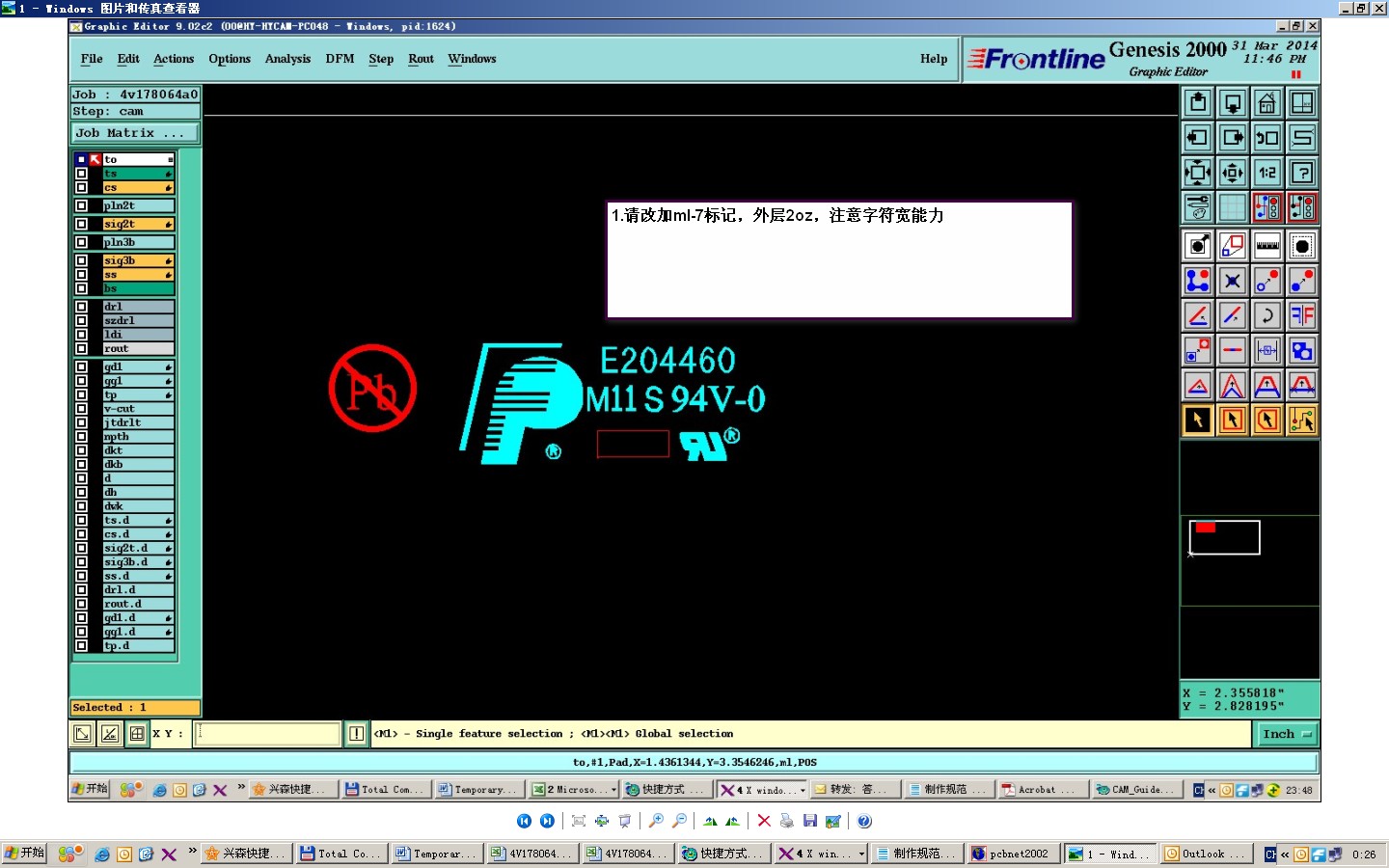Image resolution: width=1389 pixels, height=868 pixels.
Task: Open the Actions menu
Action: click(x=174, y=59)
